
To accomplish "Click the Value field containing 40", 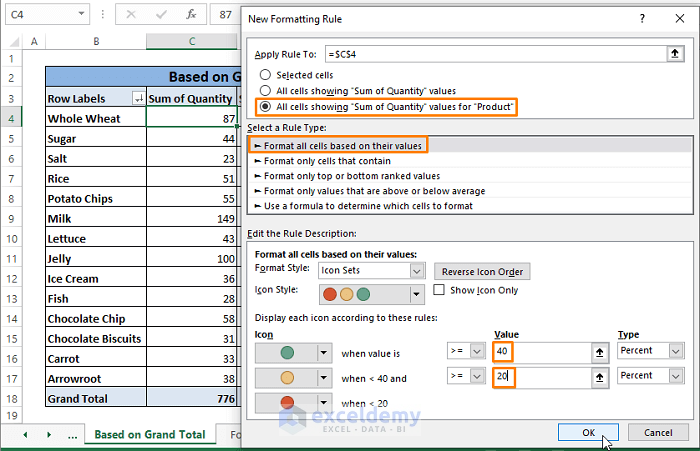I will [542, 351].
